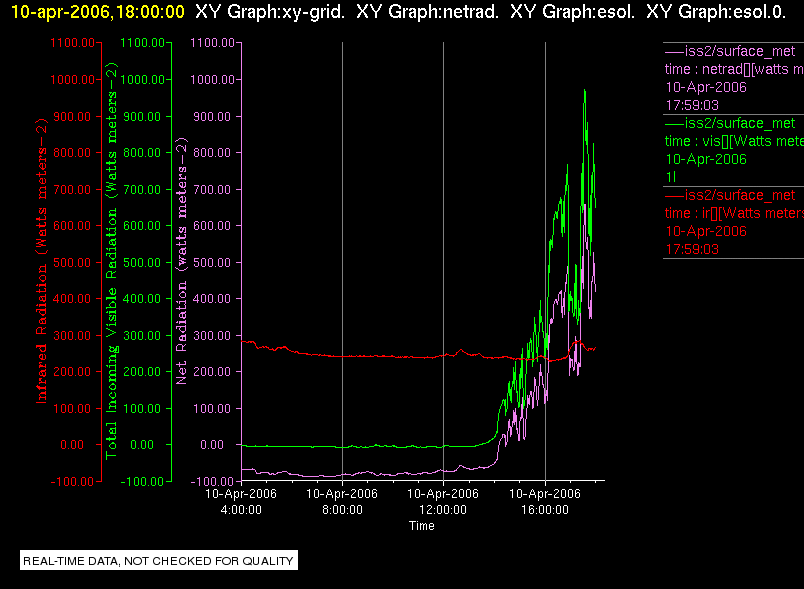
Task: Click the 10-Apr-2006 4:00:00 x-axis label
Action: coord(241,502)
